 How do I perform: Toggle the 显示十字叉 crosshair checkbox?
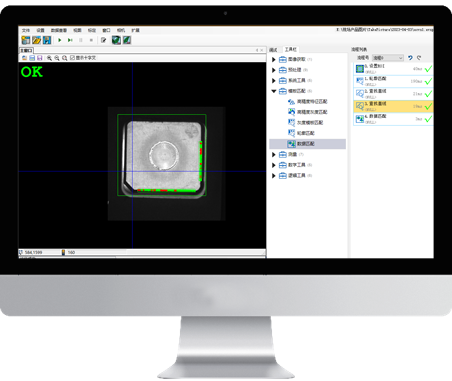(x=72, y=58)
